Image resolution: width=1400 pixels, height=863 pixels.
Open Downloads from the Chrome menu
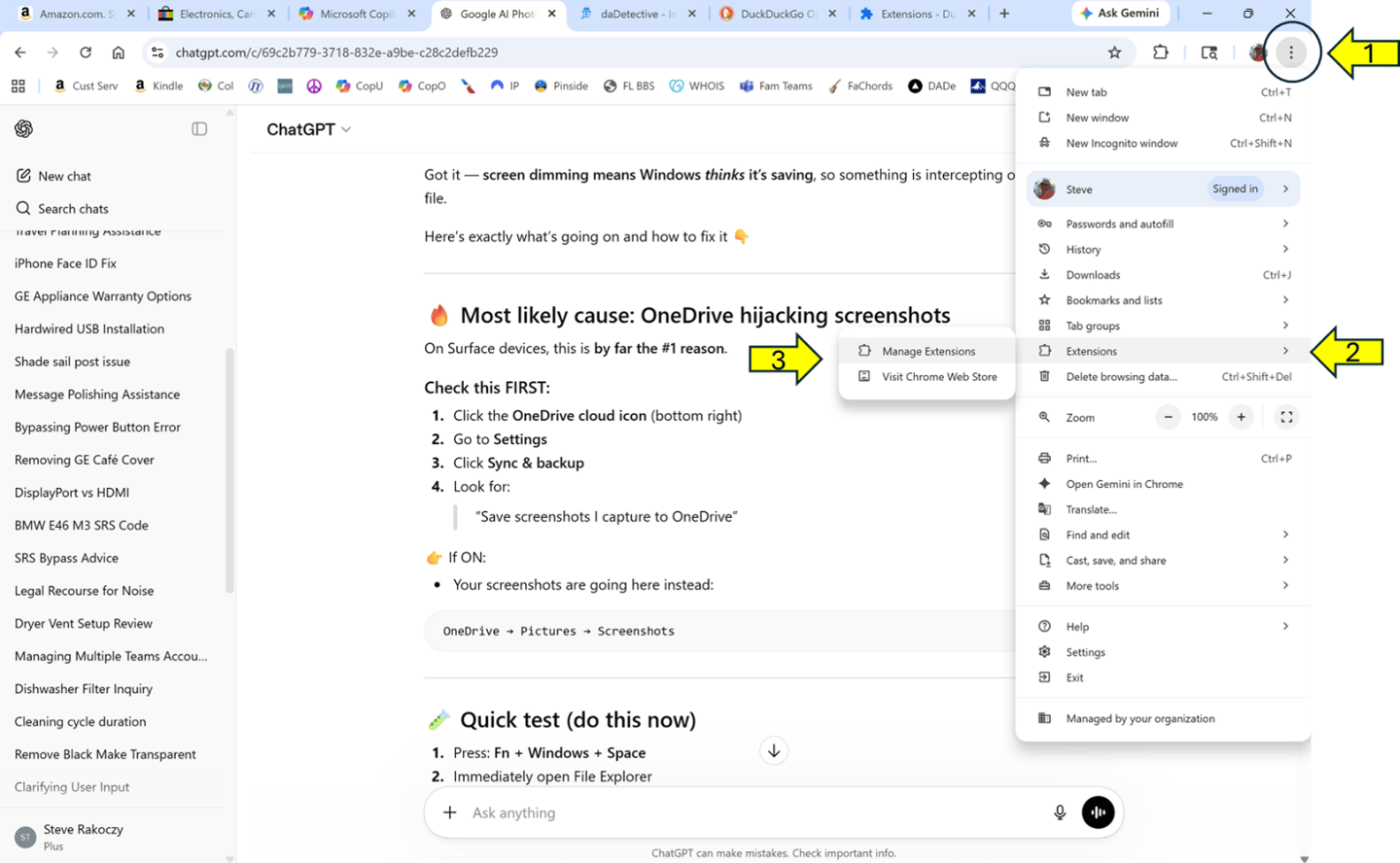[x=1163, y=275]
